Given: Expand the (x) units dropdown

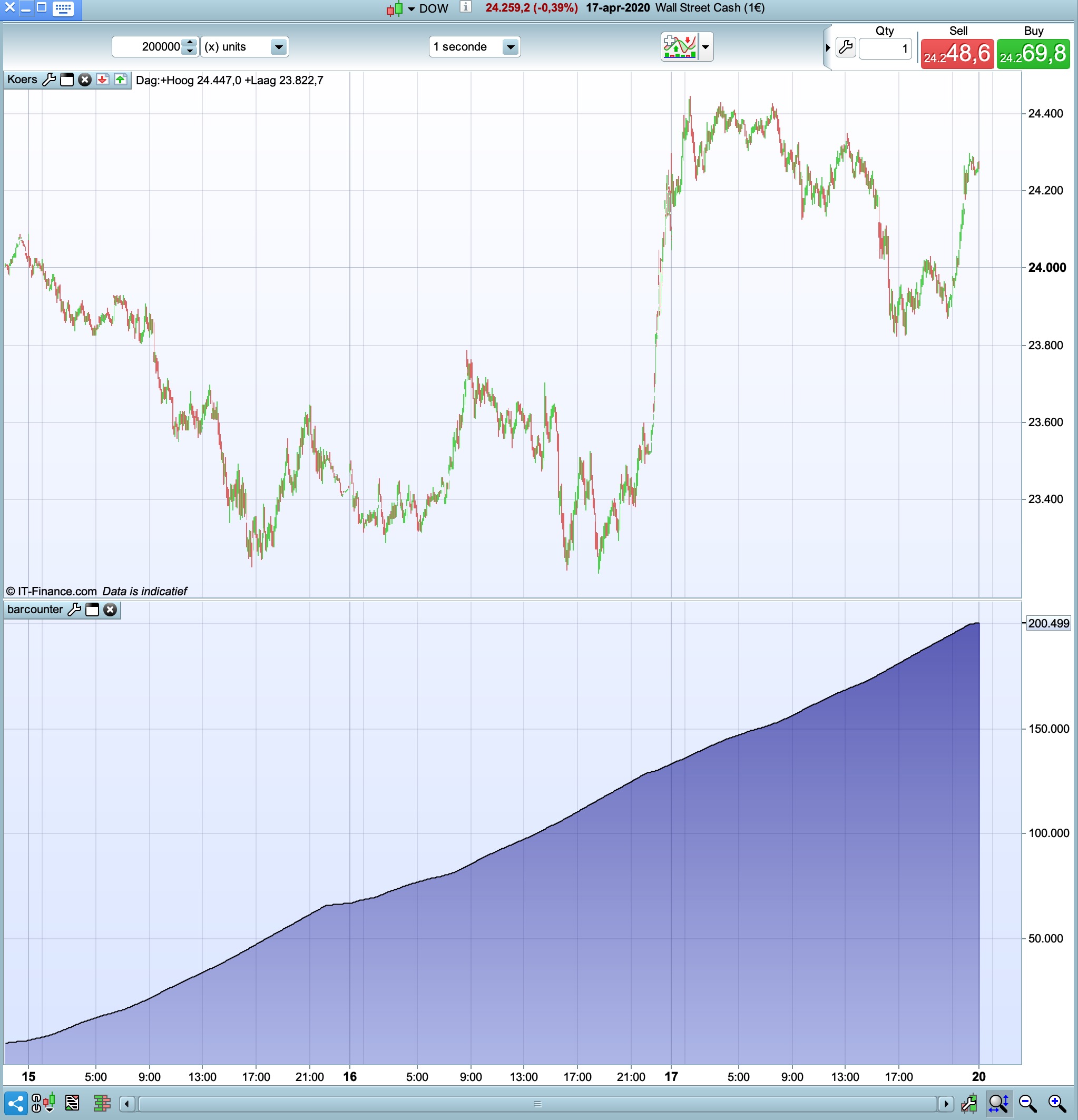Looking at the screenshot, I should point(278,47).
